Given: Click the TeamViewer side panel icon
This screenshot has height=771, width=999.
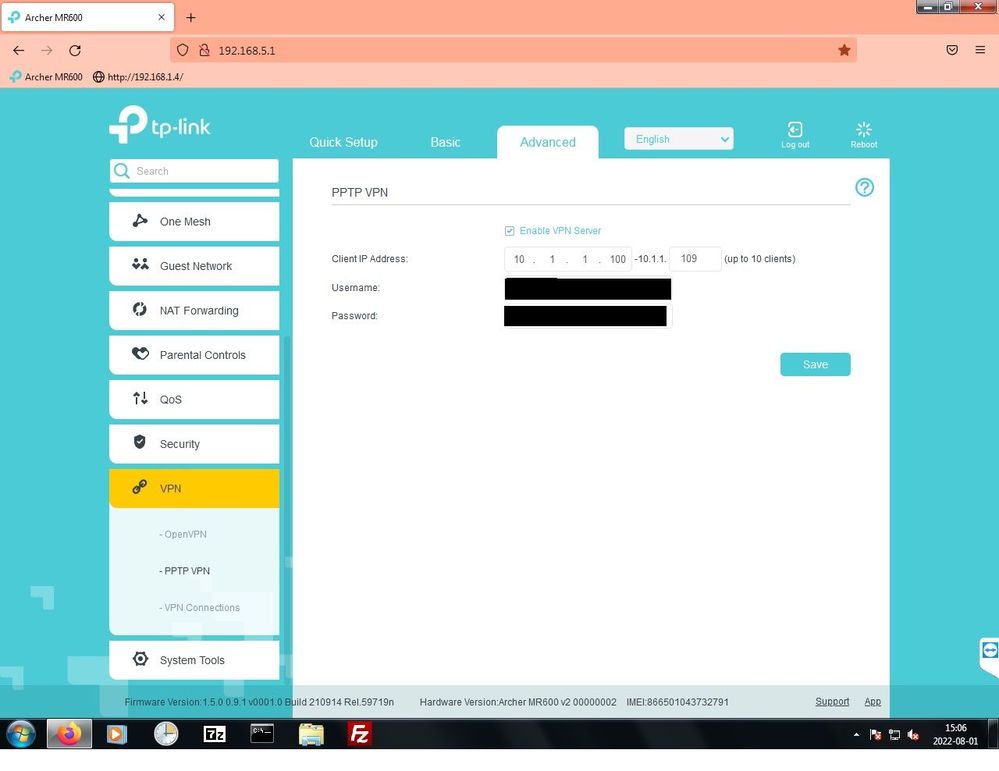Looking at the screenshot, I should pos(989,651).
